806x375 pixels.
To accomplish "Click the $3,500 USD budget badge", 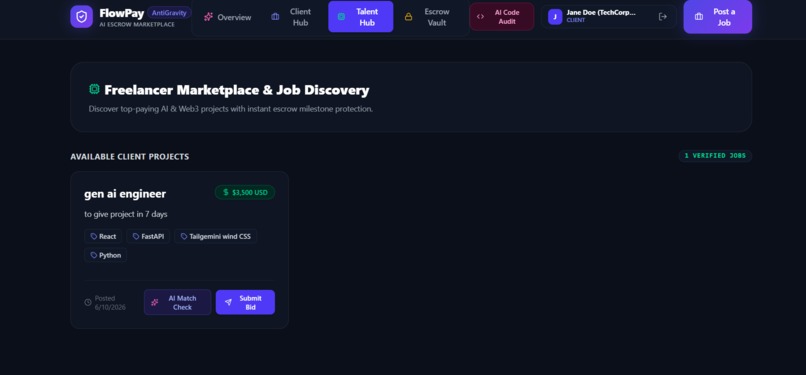I will pos(245,193).
